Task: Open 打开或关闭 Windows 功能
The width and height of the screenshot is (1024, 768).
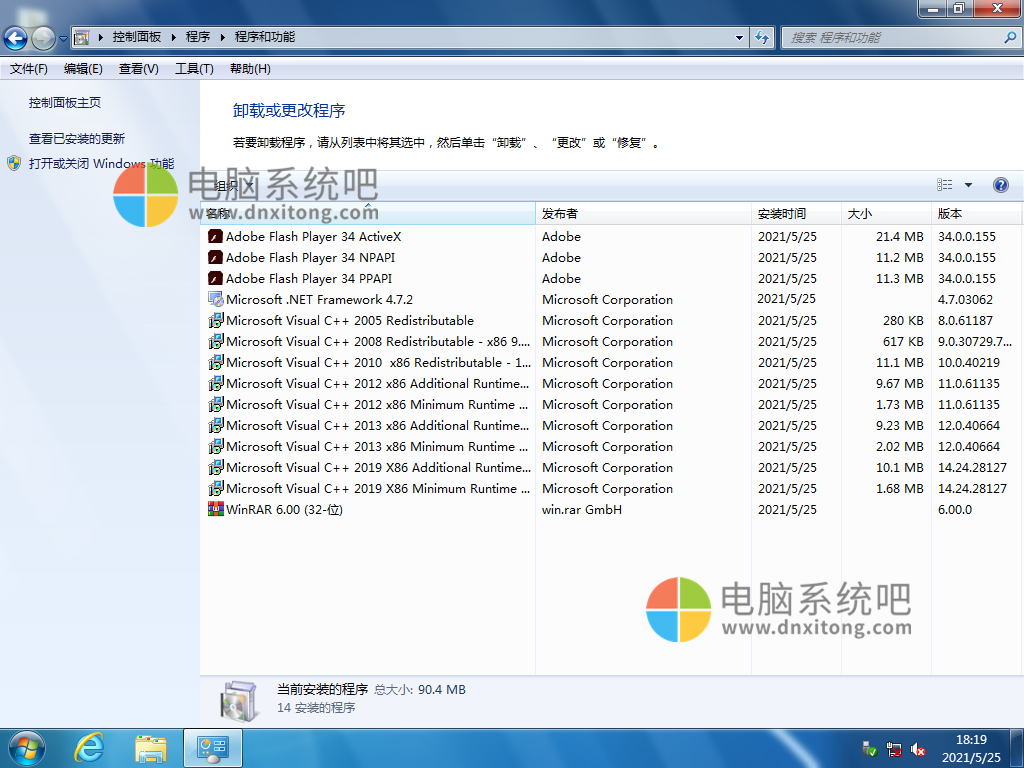Action: (102, 165)
